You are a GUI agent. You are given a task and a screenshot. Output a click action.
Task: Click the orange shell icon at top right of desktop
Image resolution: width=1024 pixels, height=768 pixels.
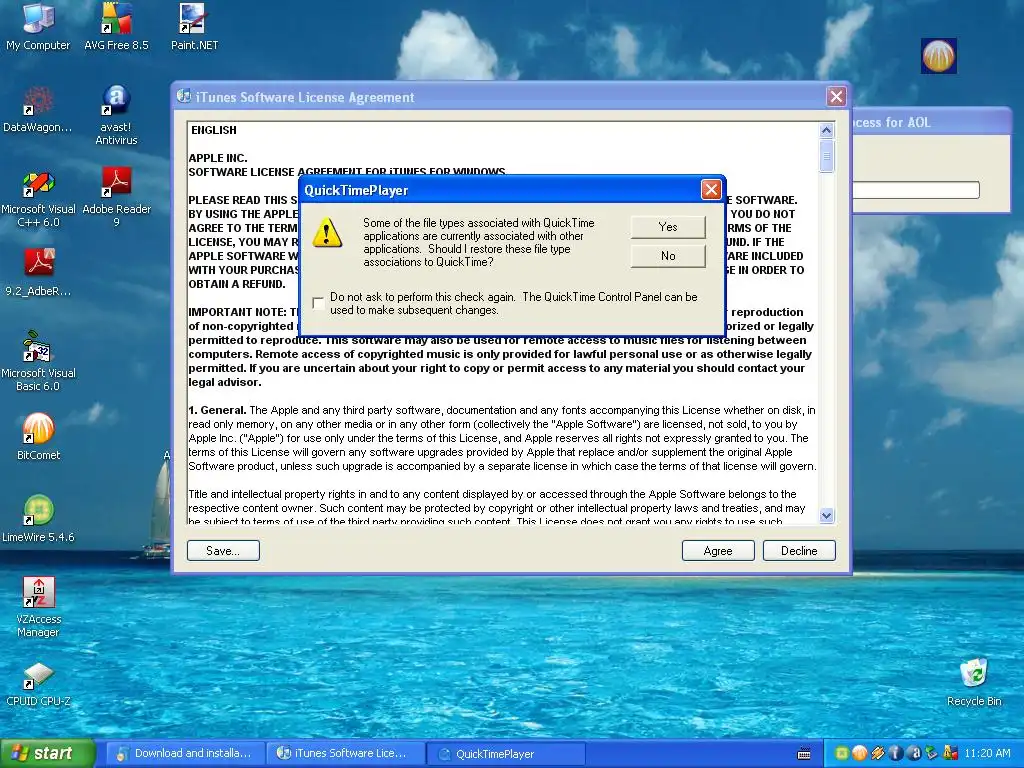[938, 56]
